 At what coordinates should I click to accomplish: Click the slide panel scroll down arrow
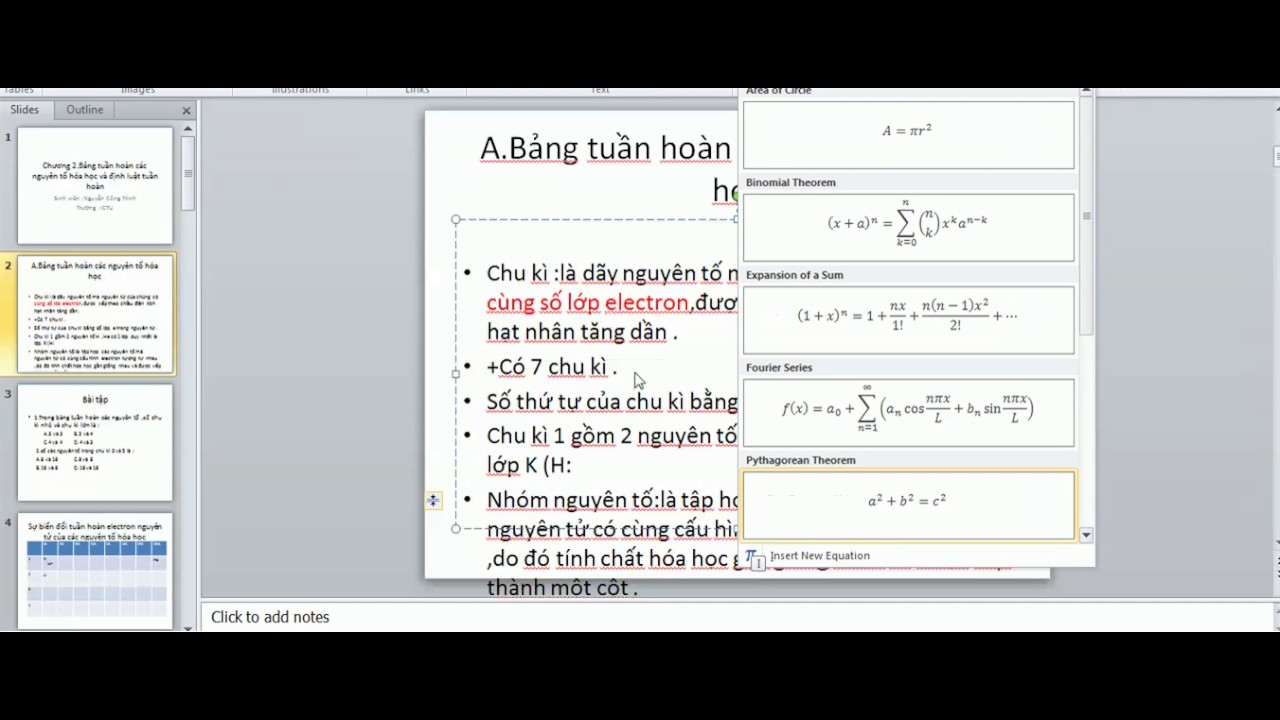pyautogui.click(x=187, y=627)
